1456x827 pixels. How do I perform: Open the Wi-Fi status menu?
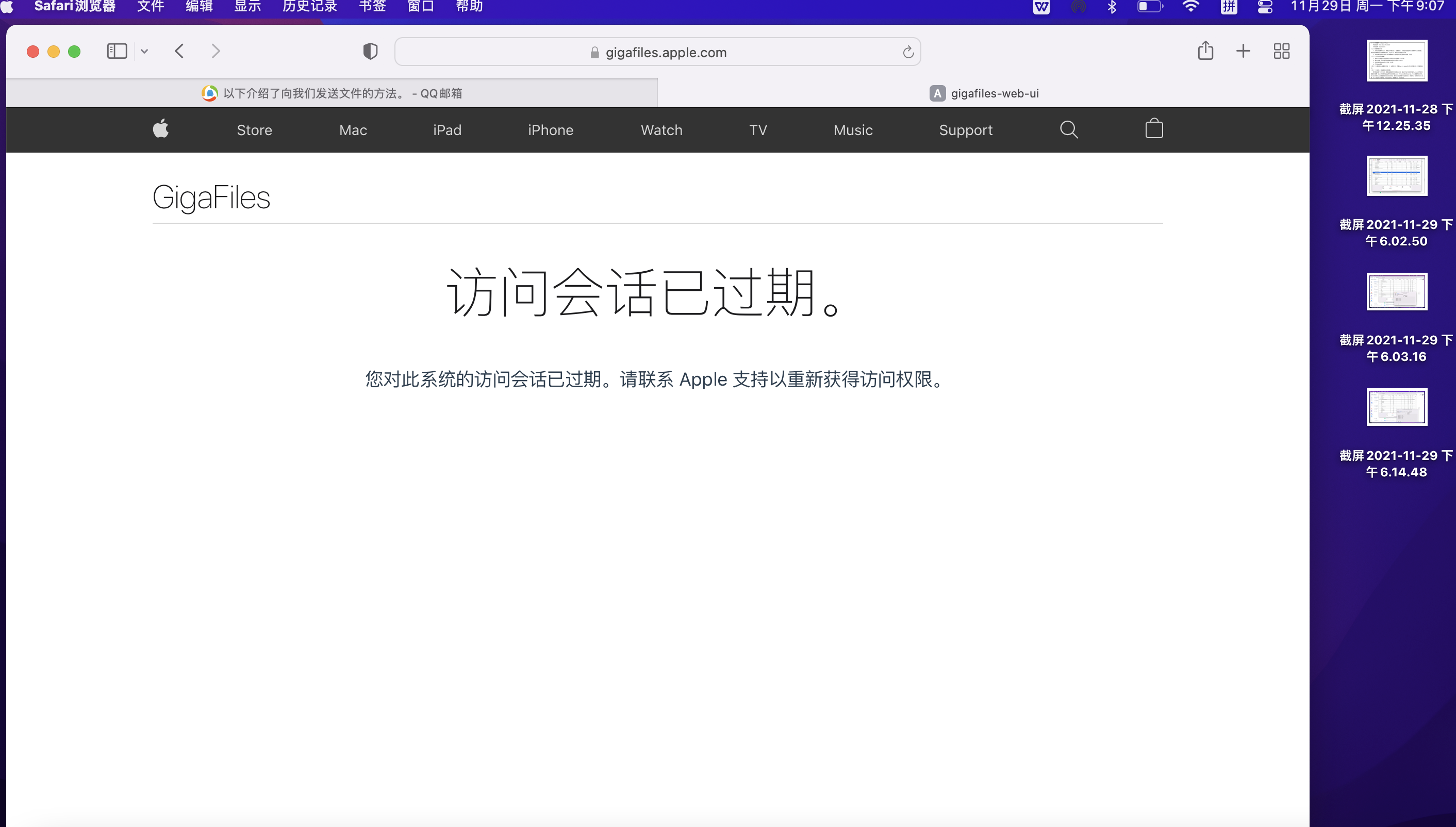click(1190, 7)
